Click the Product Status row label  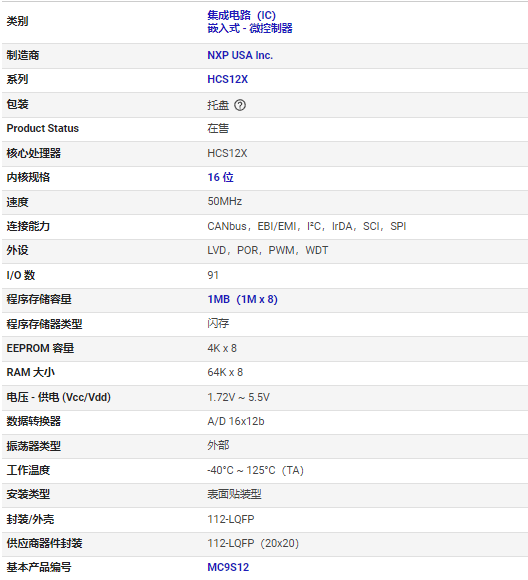43,128
